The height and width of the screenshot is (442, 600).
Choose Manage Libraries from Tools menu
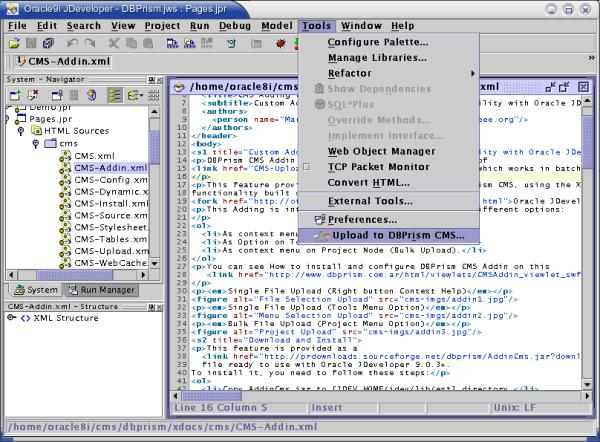389,58
